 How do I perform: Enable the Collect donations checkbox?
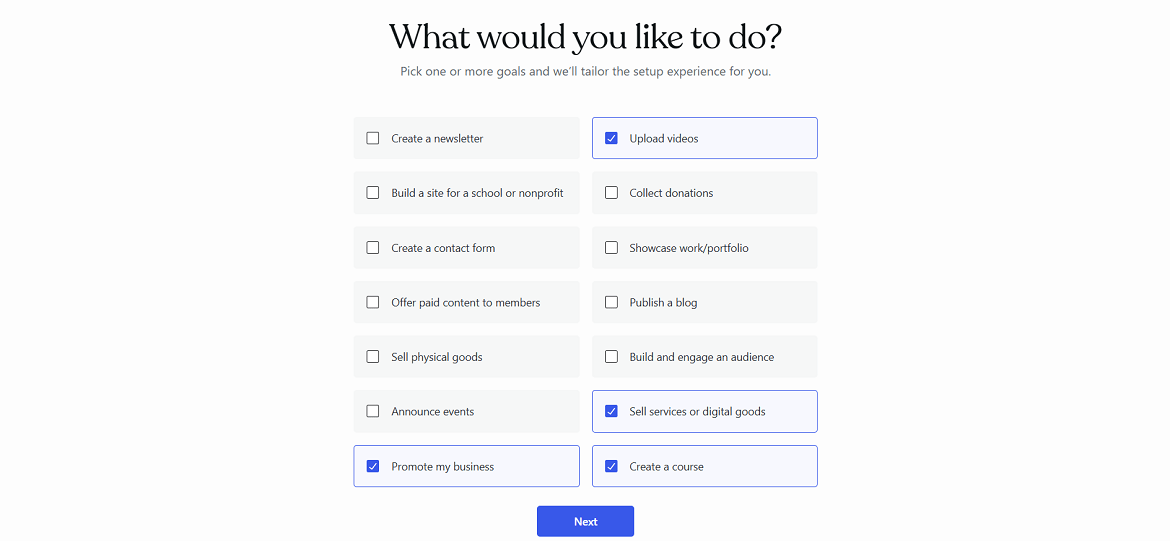click(611, 193)
